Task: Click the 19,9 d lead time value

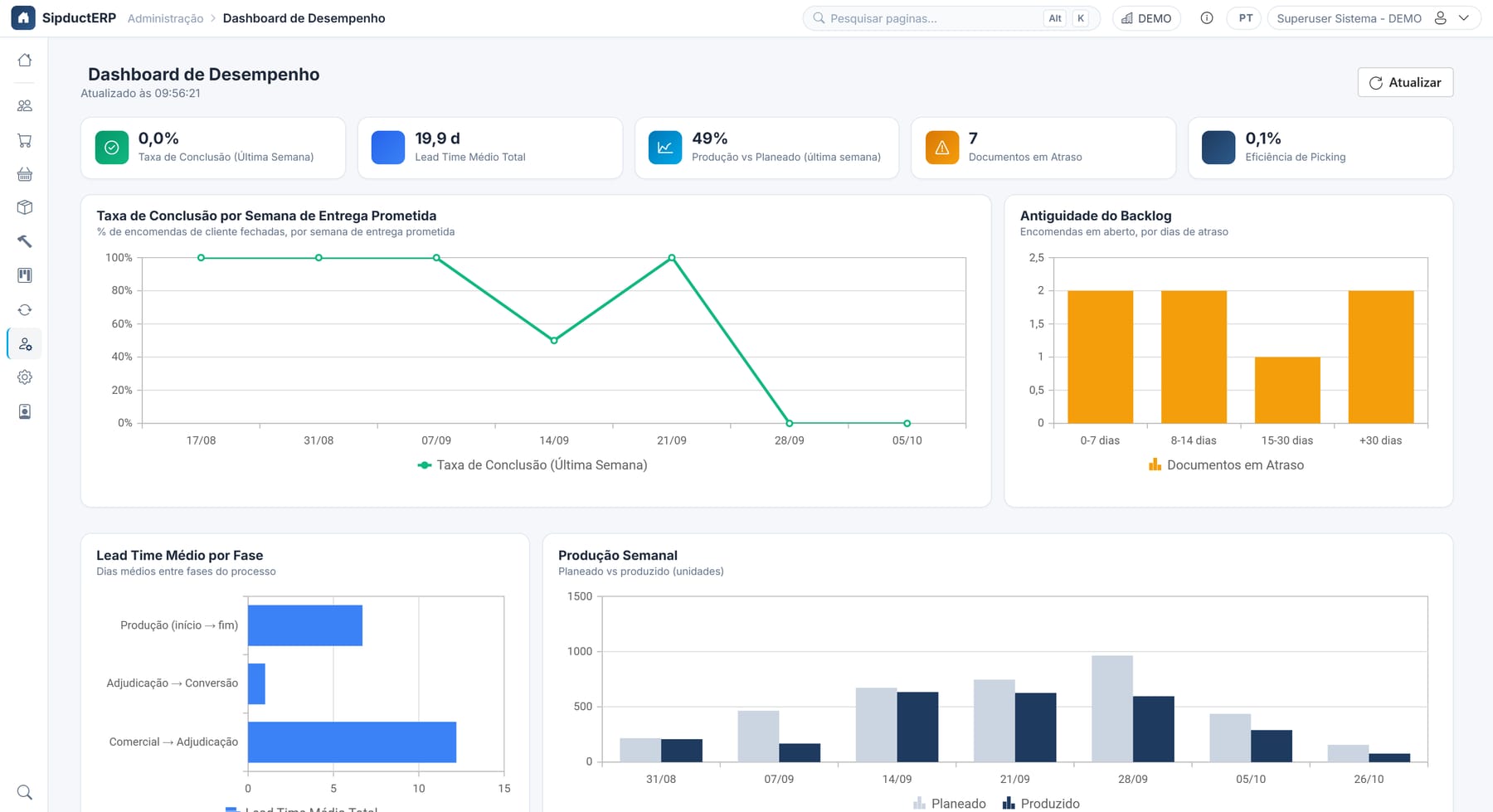Action: click(x=437, y=139)
